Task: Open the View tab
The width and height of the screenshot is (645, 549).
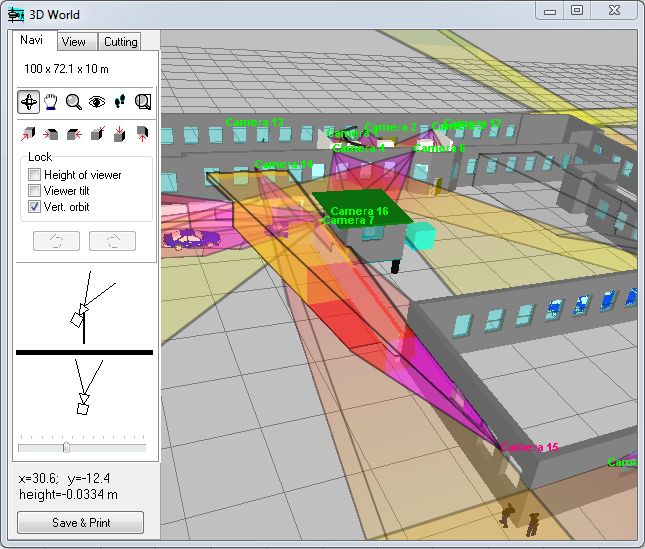Action: [x=73, y=42]
